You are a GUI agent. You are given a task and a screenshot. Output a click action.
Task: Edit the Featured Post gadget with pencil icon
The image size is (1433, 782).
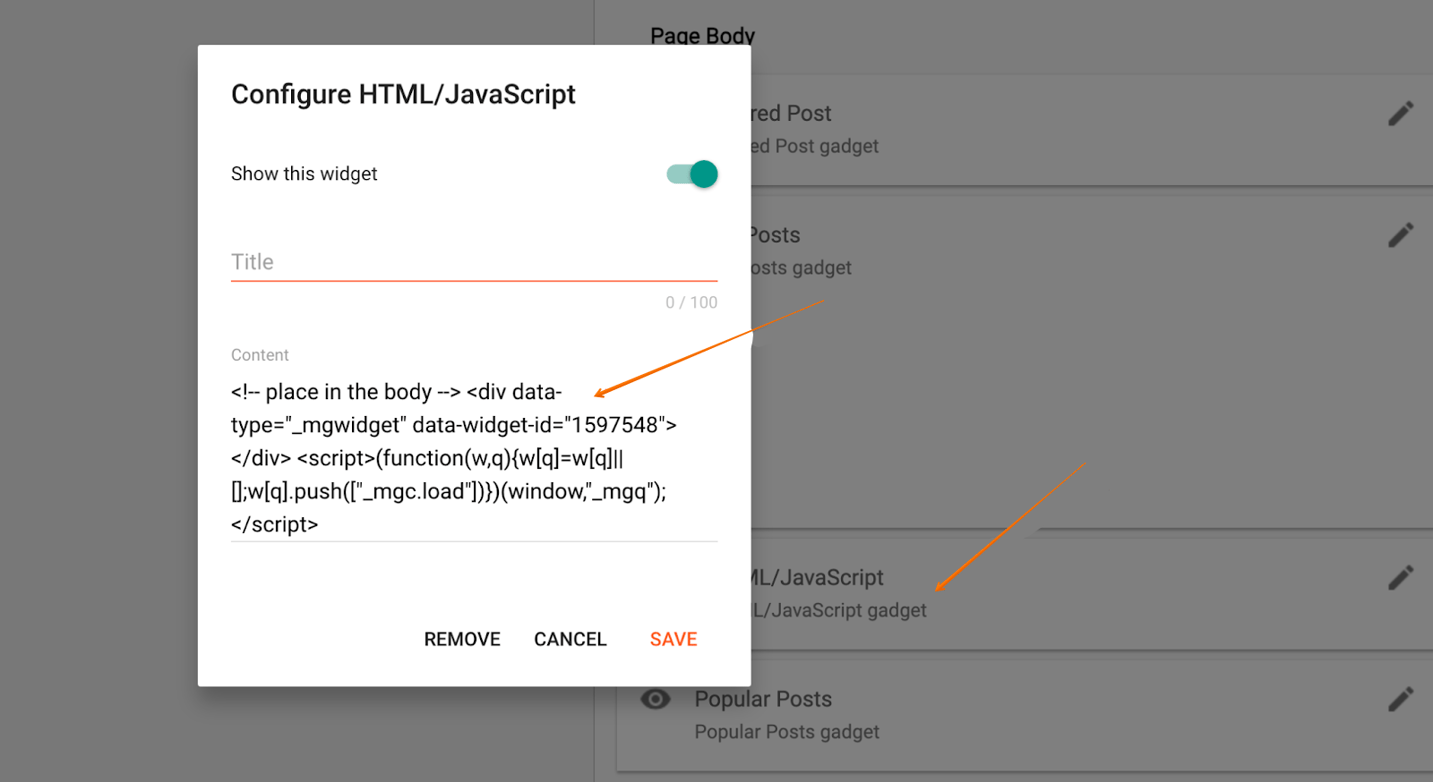point(1402,112)
